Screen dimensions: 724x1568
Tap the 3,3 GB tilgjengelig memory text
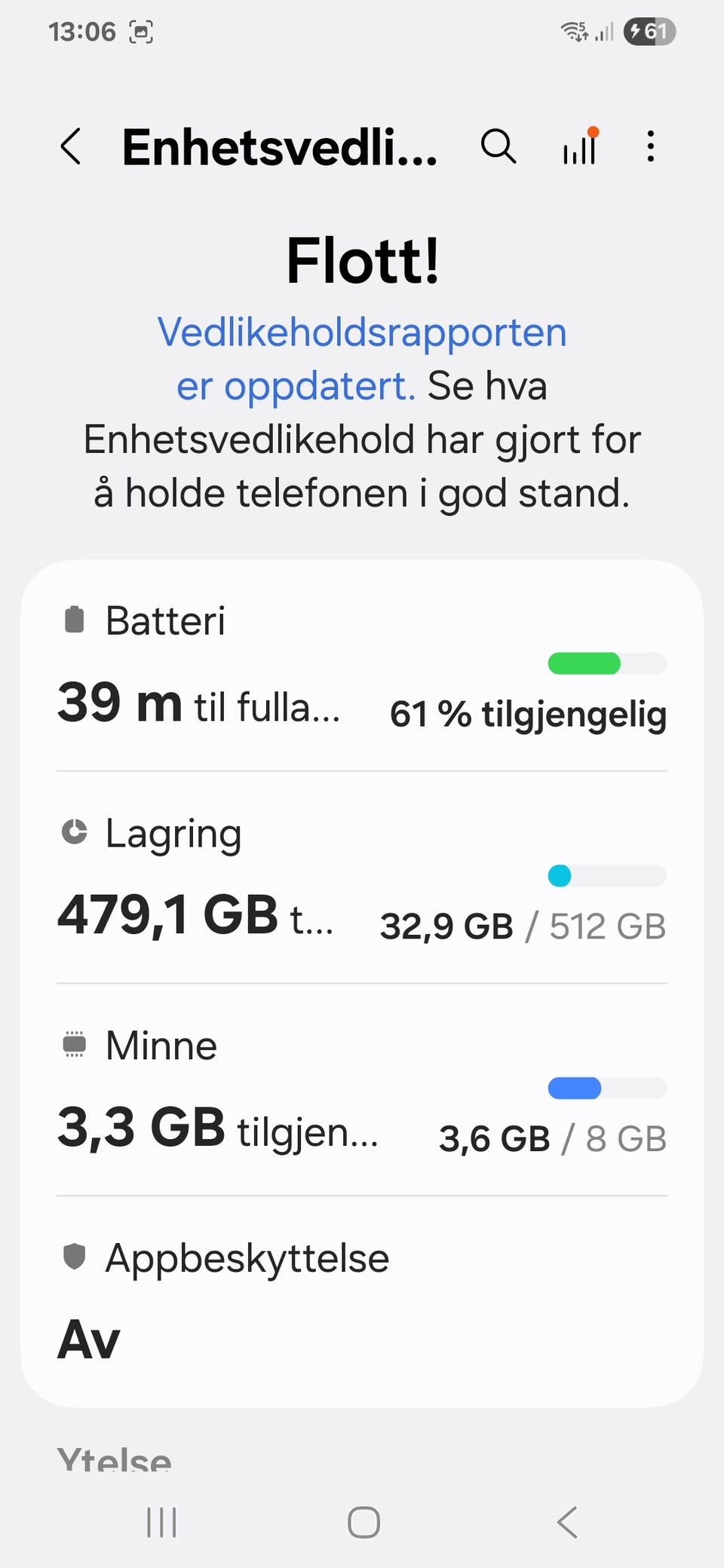click(x=218, y=1129)
